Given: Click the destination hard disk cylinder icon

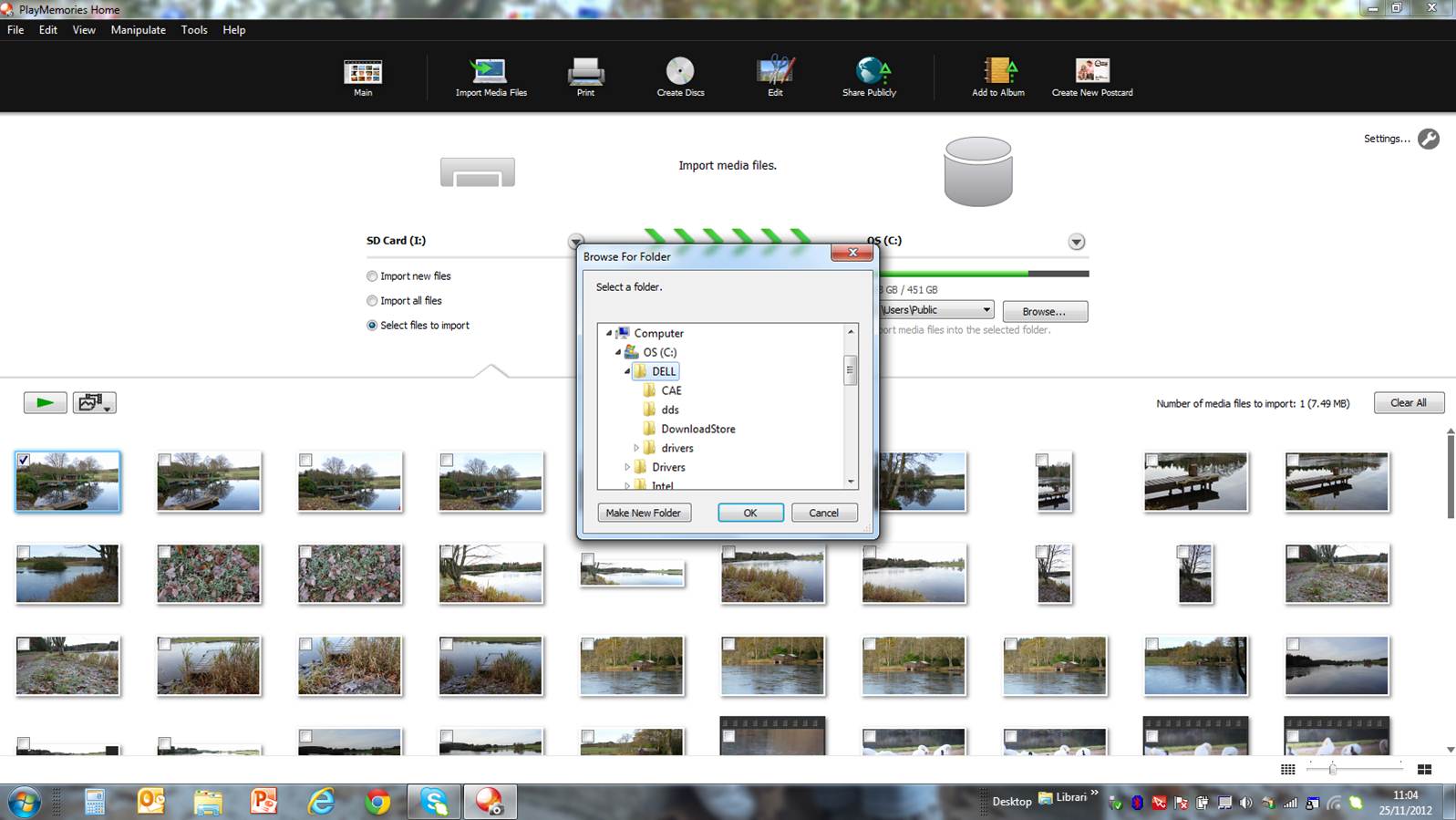Looking at the screenshot, I should (x=978, y=171).
